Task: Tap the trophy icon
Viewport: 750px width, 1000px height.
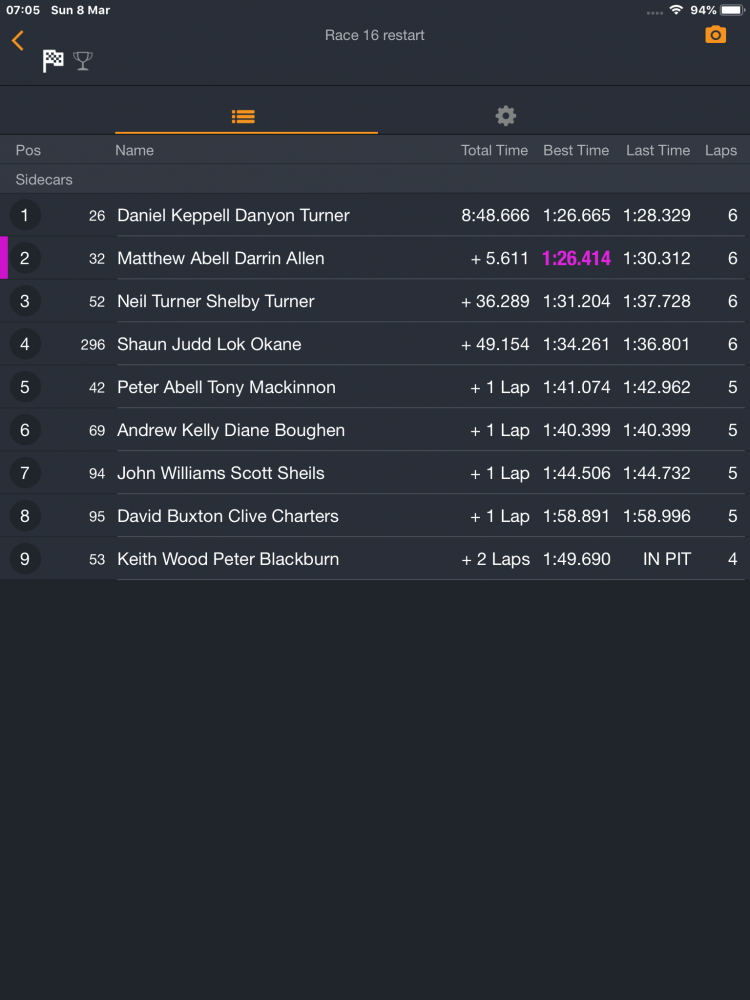Action: (x=83, y=61)
